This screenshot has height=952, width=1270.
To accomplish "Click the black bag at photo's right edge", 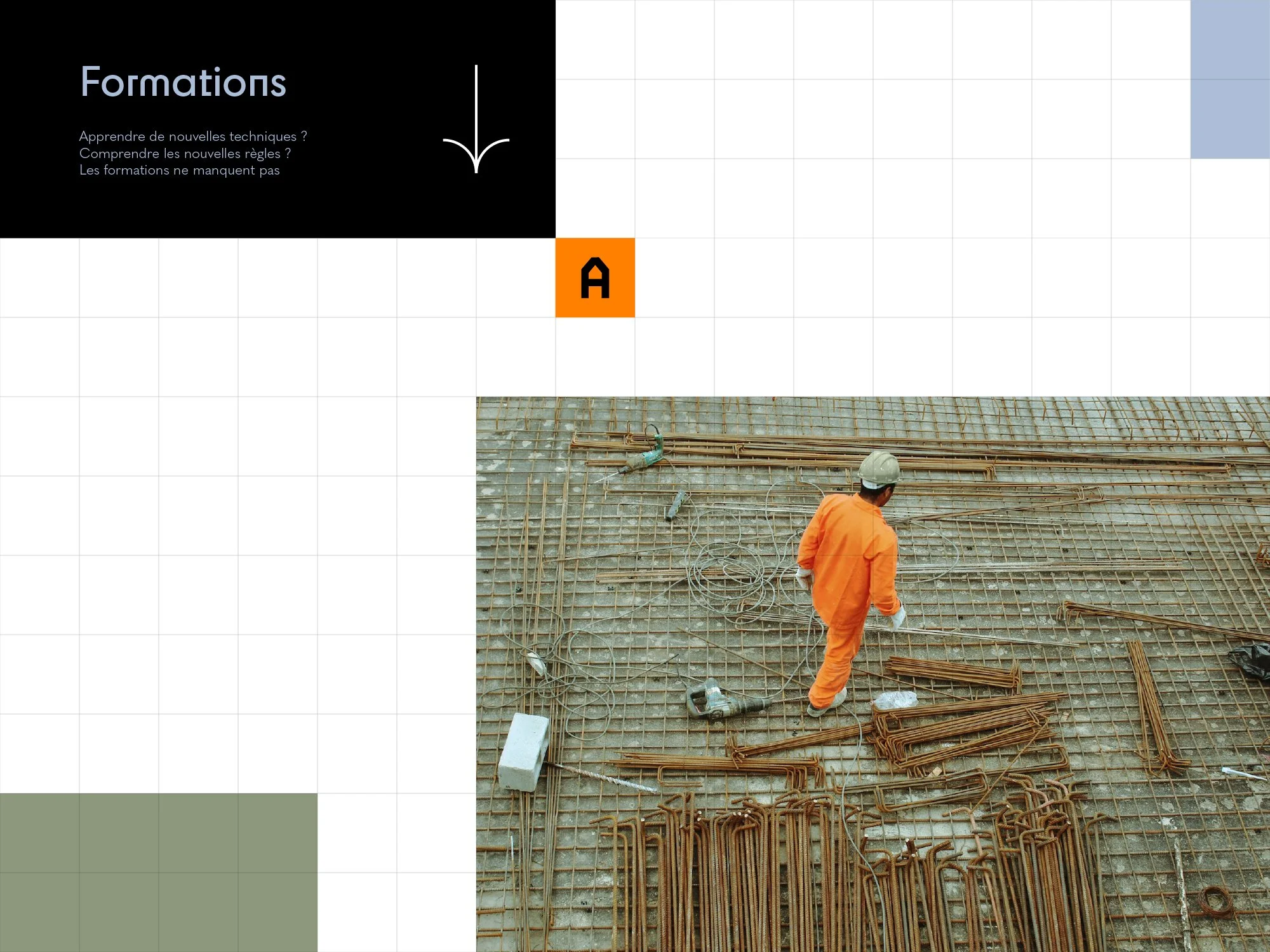I will tap(1251, 660).
